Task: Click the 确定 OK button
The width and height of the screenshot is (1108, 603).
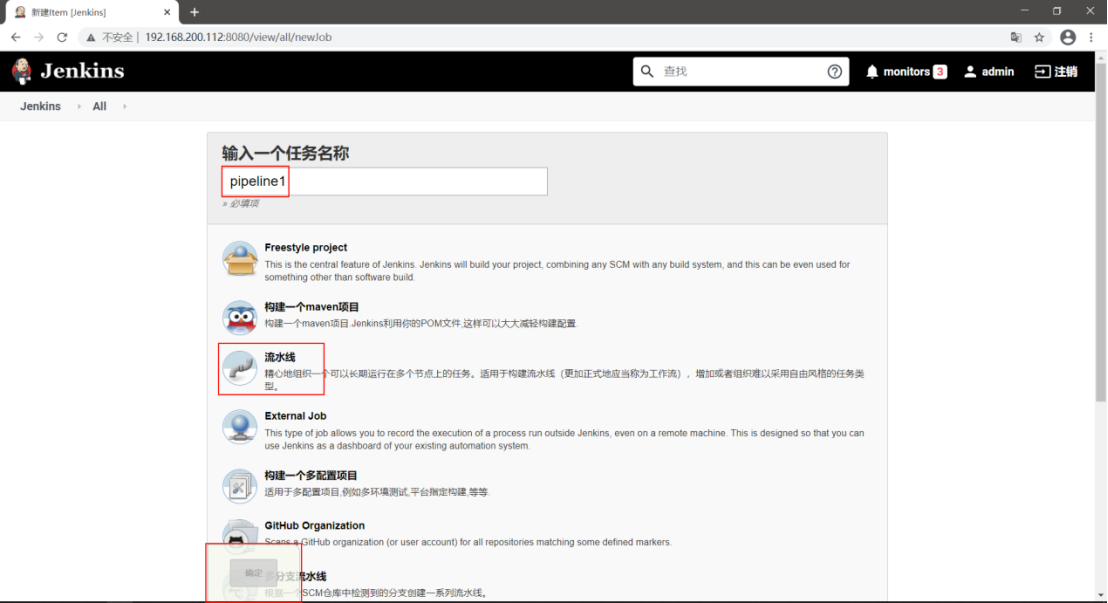Action: pos(254,573)
